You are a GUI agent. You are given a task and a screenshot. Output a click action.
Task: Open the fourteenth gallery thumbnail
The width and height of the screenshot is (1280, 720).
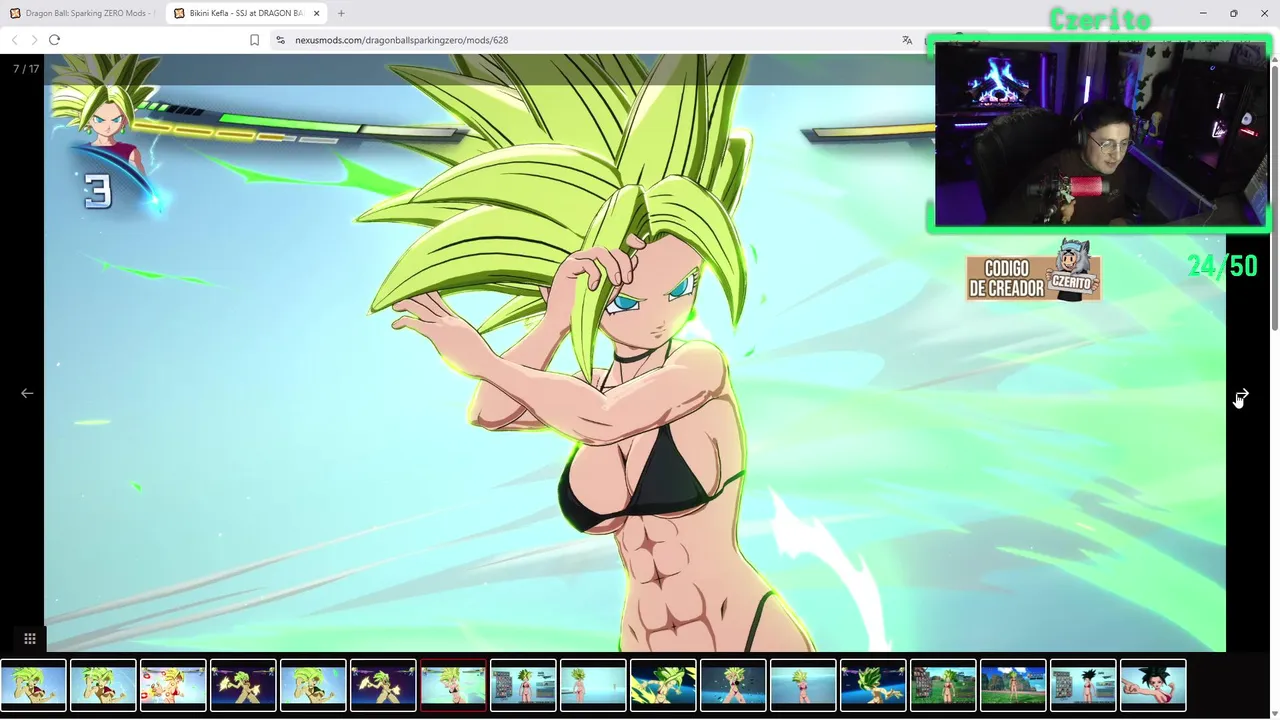(x=943, y=685)
